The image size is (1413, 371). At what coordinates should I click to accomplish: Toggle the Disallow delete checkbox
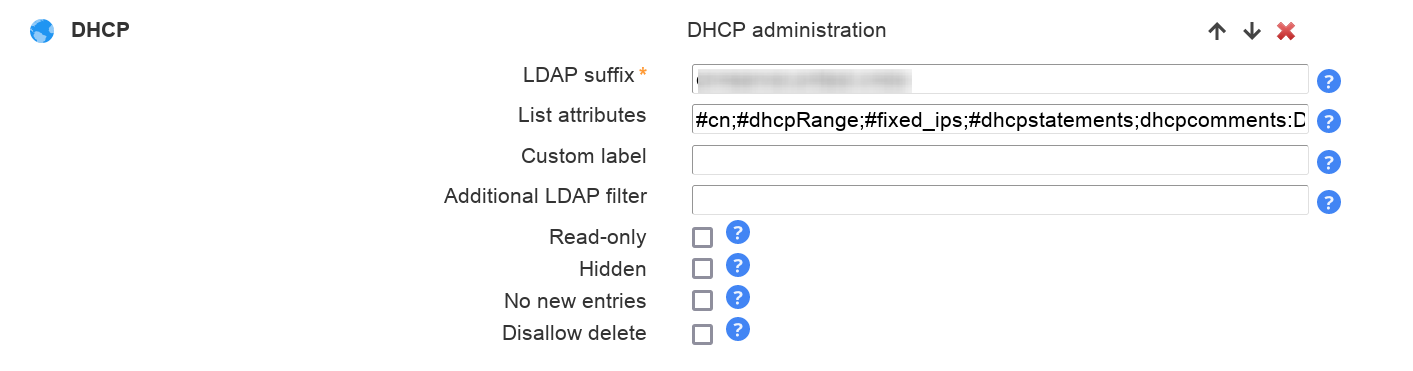tap(703, 333)
